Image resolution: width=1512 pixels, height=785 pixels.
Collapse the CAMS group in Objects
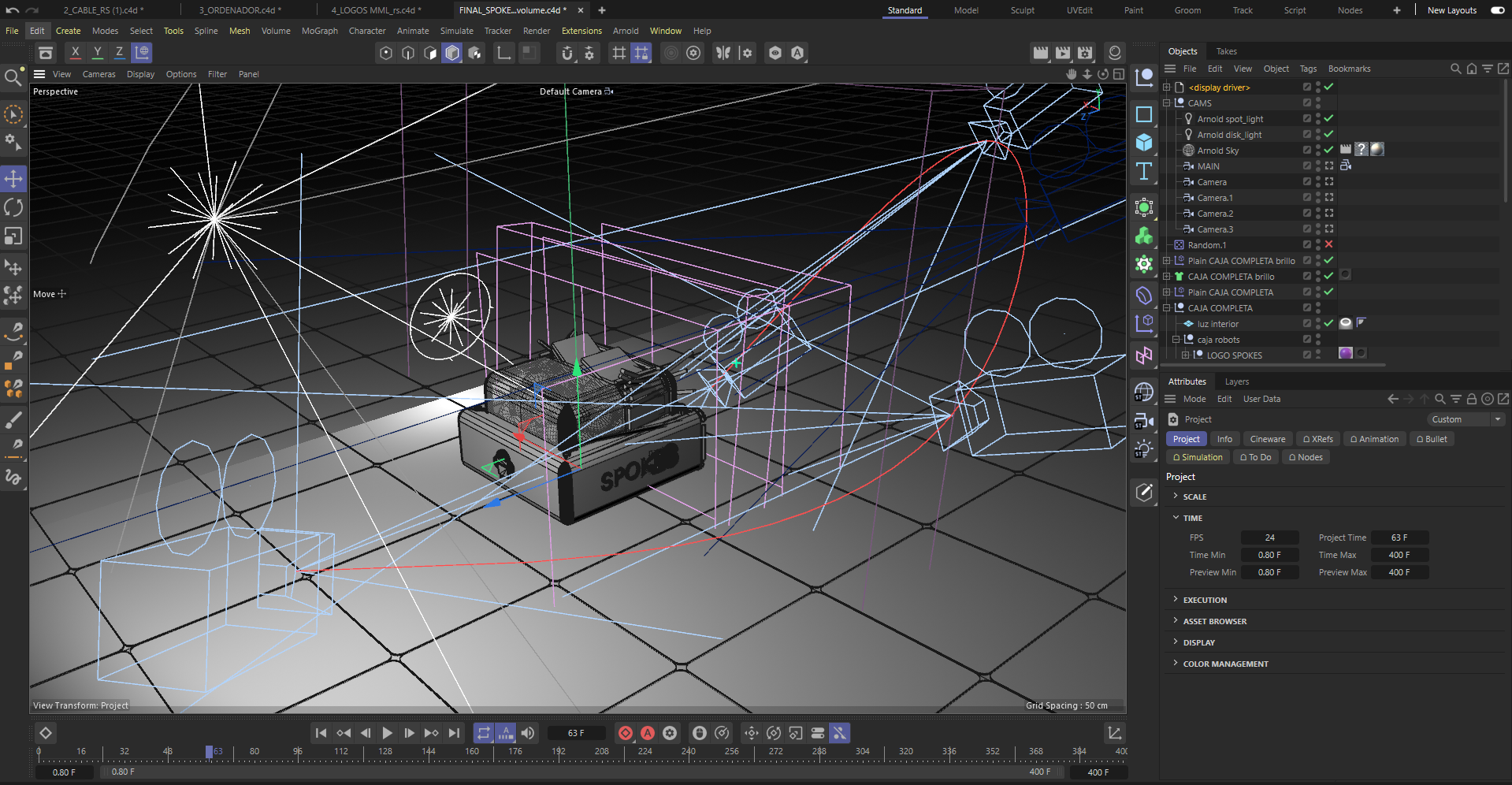pyautogui.click(x=1167, y=103)
